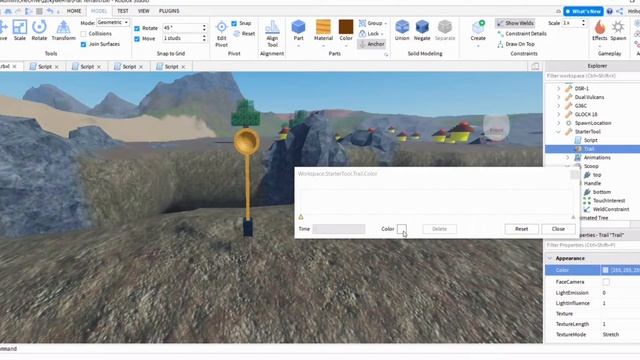Switch to the VIEW ribbon tab
This screenshot has height=360, width=640.
(x=144, y=11)
